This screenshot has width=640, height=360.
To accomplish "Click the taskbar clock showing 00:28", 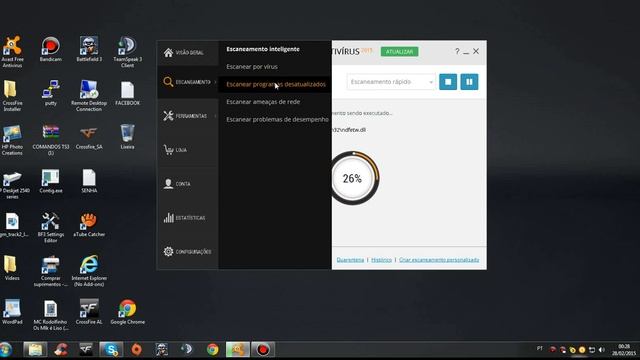I will [624, 350].
